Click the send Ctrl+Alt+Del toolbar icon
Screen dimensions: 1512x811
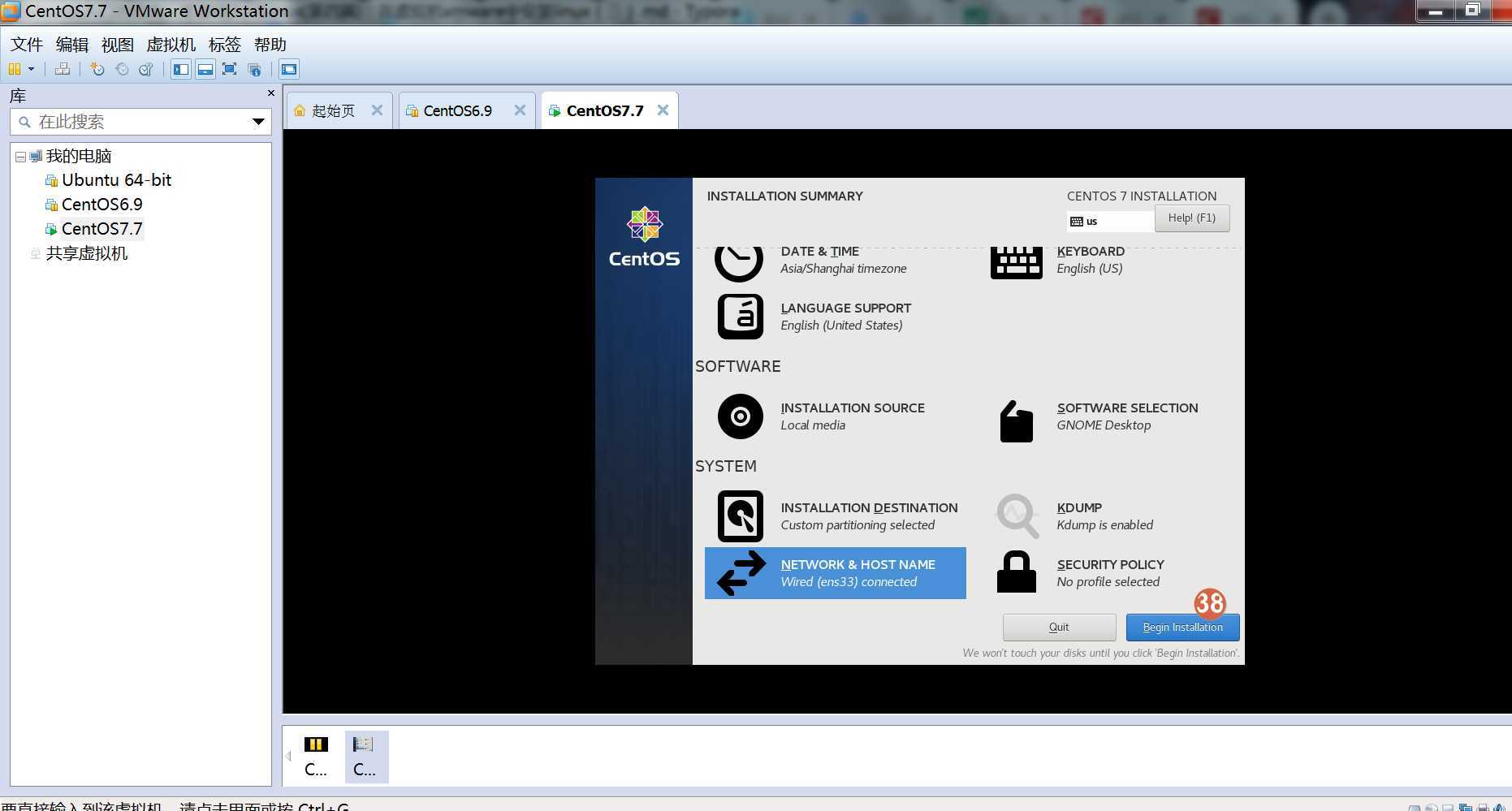pyautogui.click(x=63, y=69)
